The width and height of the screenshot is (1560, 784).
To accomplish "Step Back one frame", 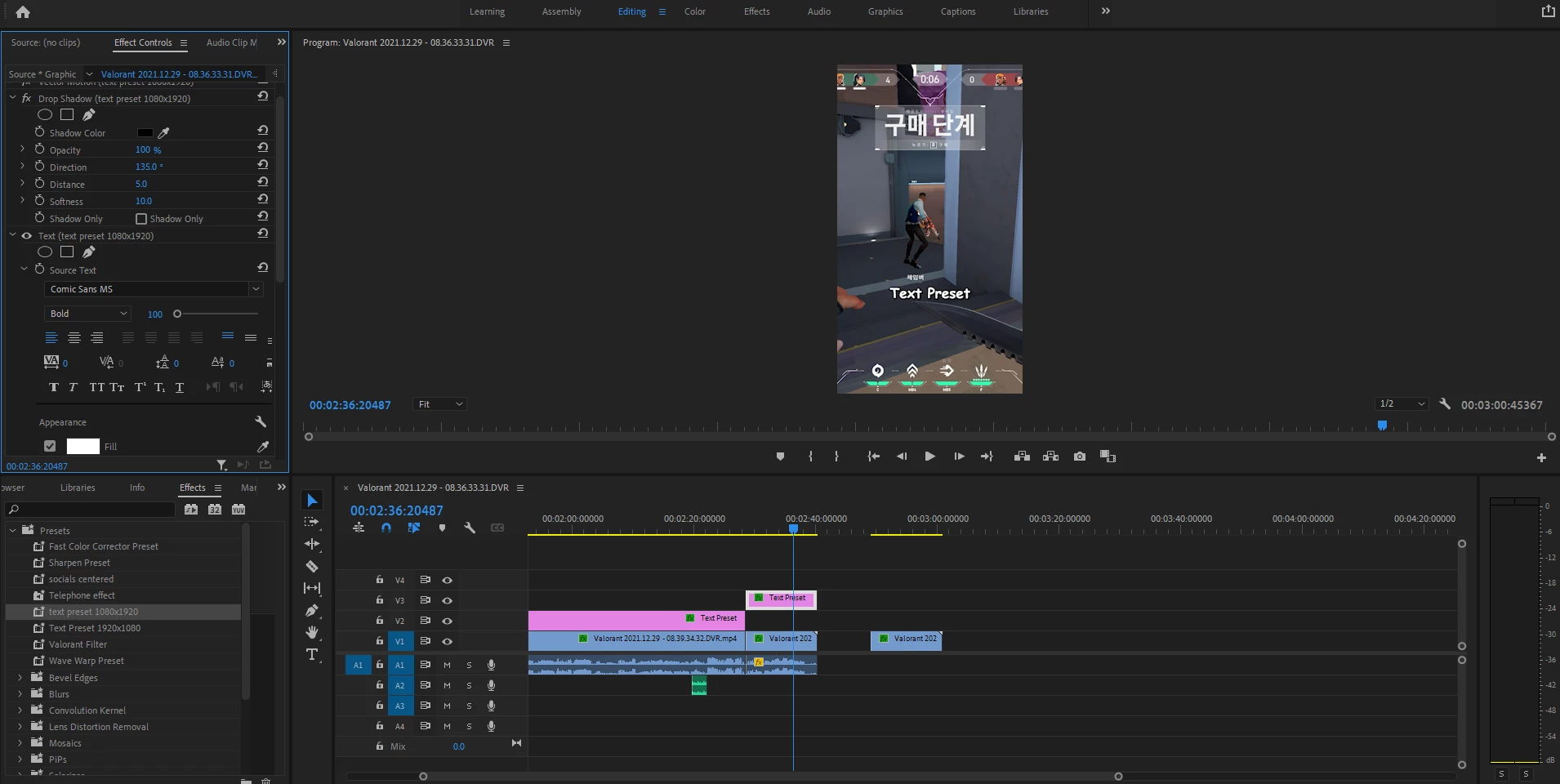I will point(902,457).
